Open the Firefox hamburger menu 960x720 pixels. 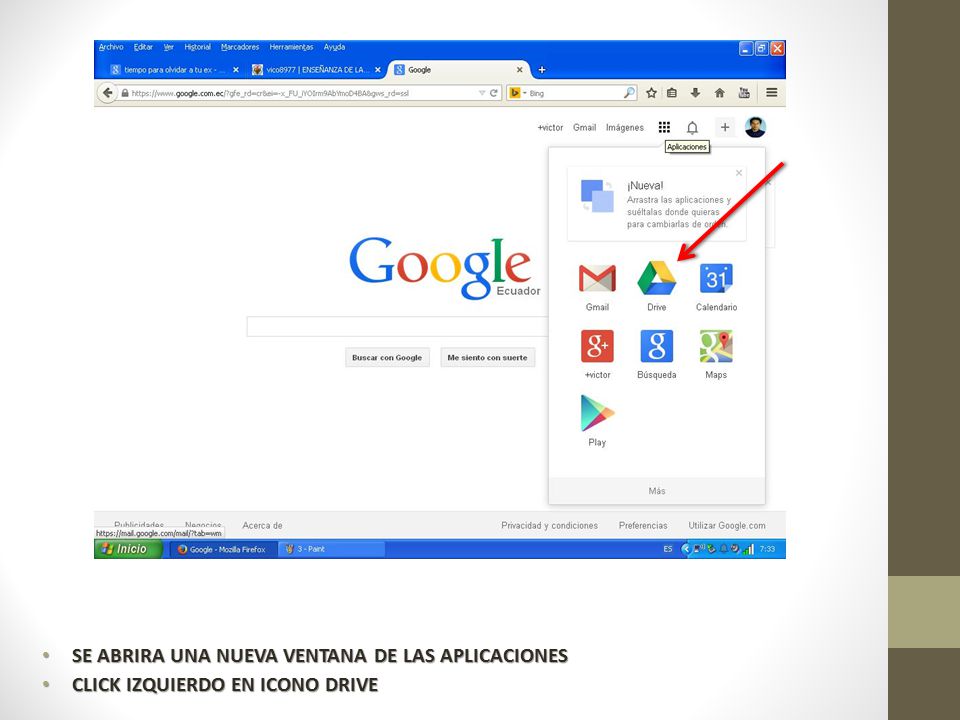[x=772, y=92]
